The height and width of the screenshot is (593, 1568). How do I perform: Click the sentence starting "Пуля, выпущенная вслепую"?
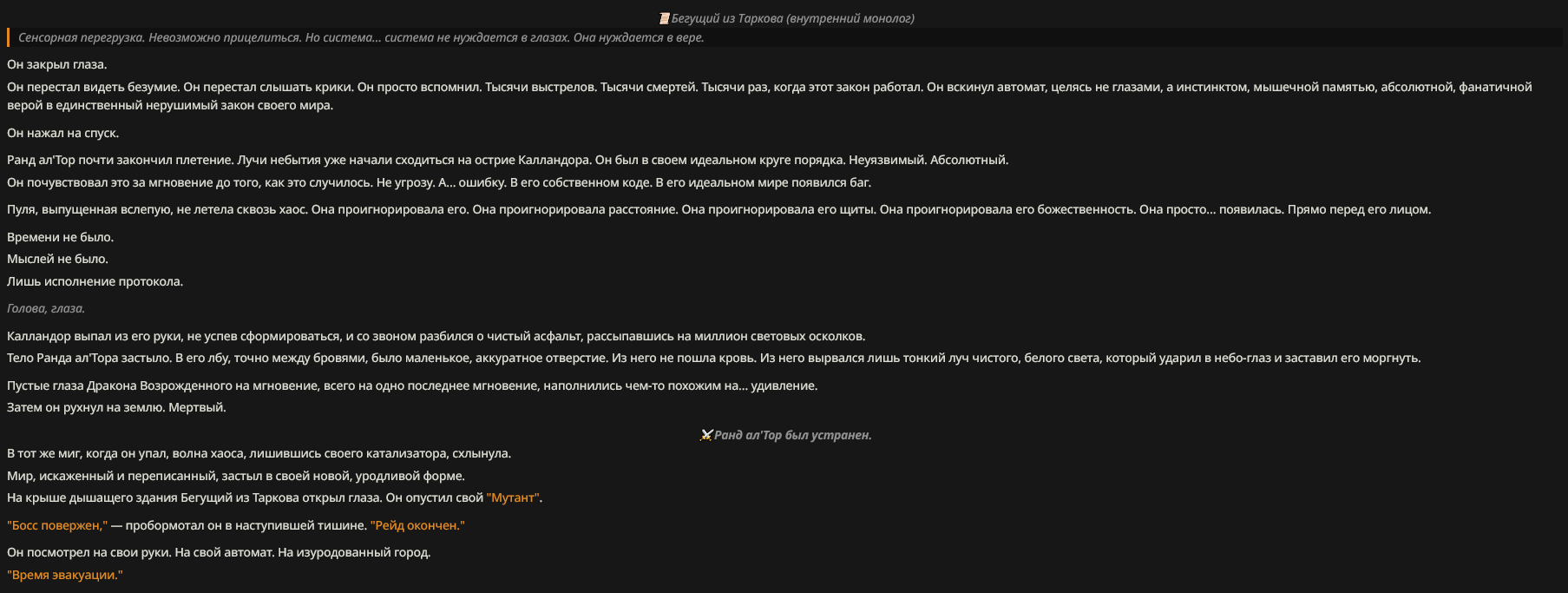pos(718,209)
